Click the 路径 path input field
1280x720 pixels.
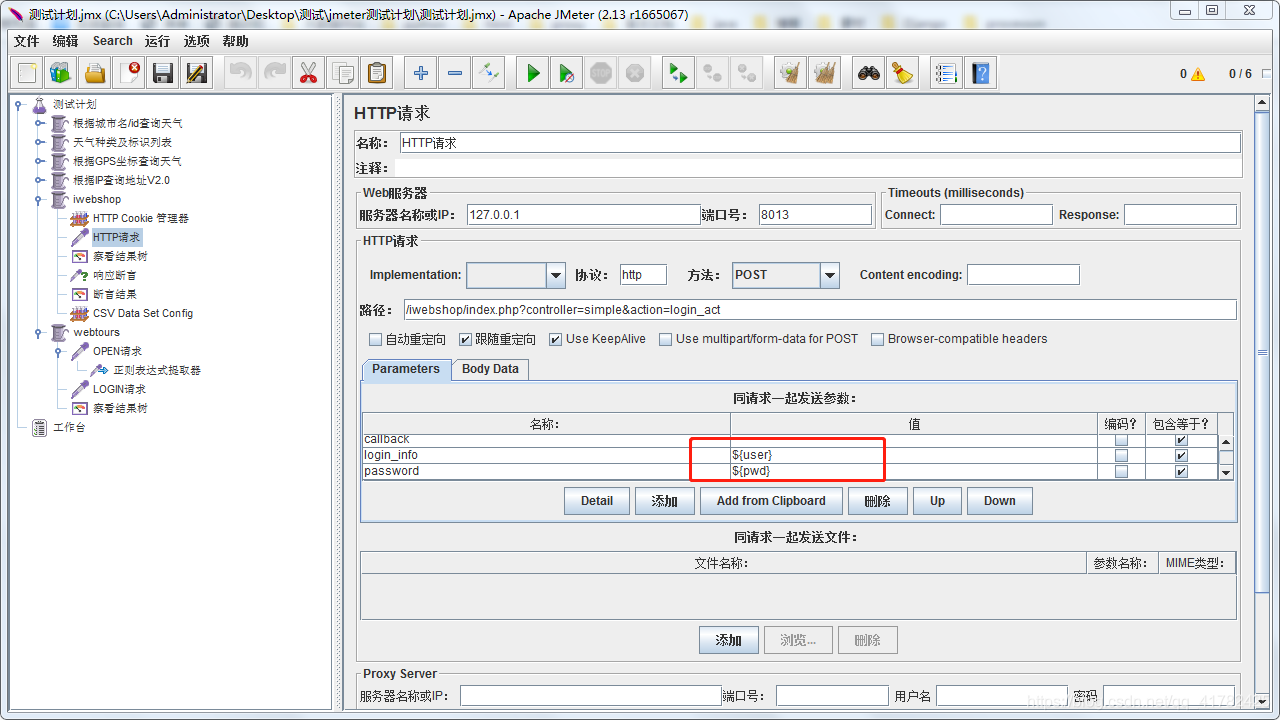[x=820, y=310]
